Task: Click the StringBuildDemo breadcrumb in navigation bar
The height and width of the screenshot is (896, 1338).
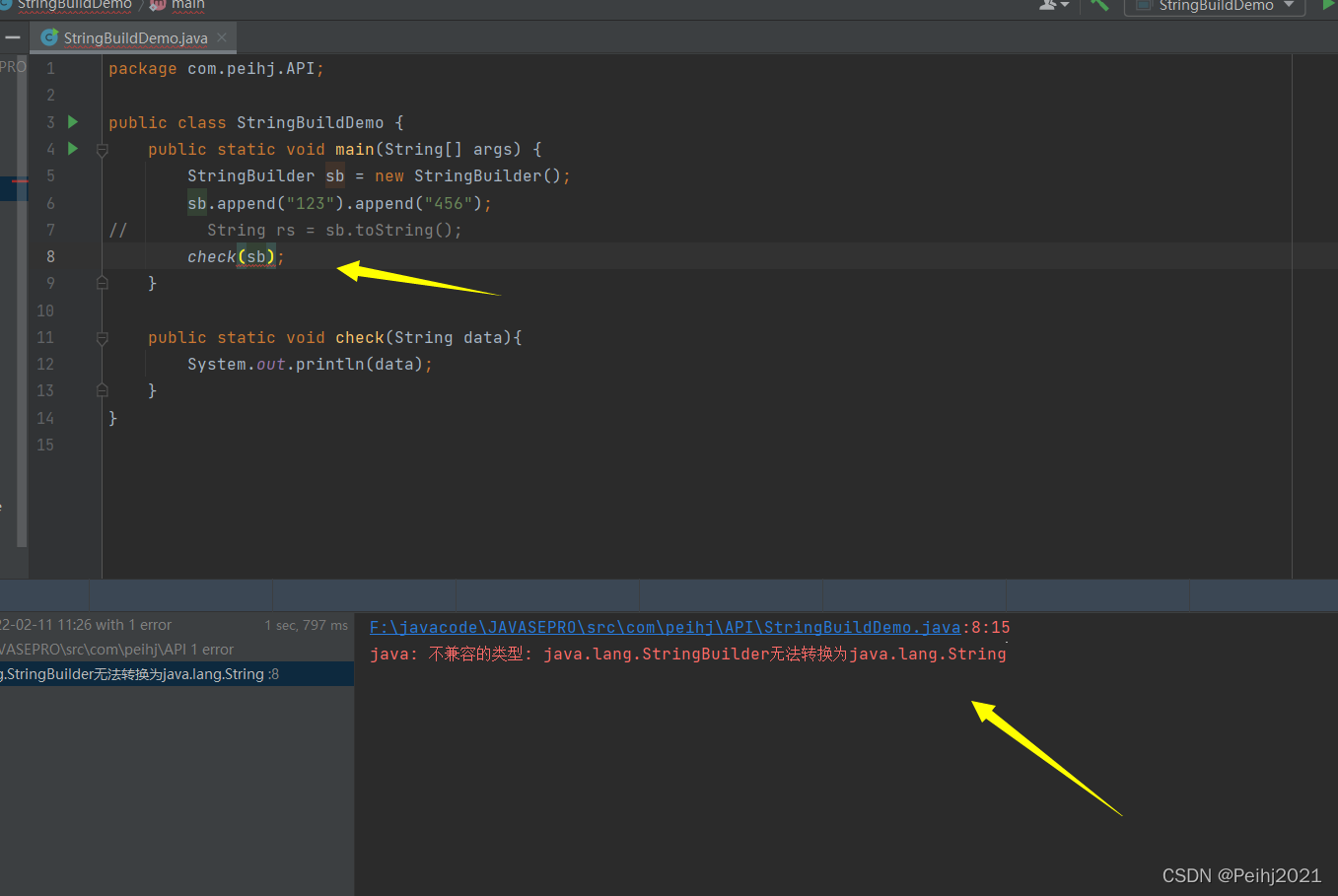Action: (74, 5)
